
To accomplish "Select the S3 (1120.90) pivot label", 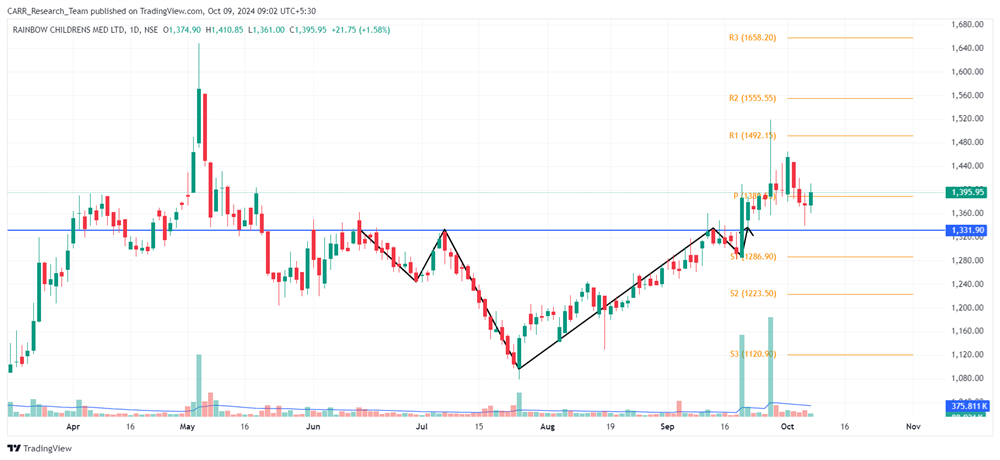I will tap(753, 354).
